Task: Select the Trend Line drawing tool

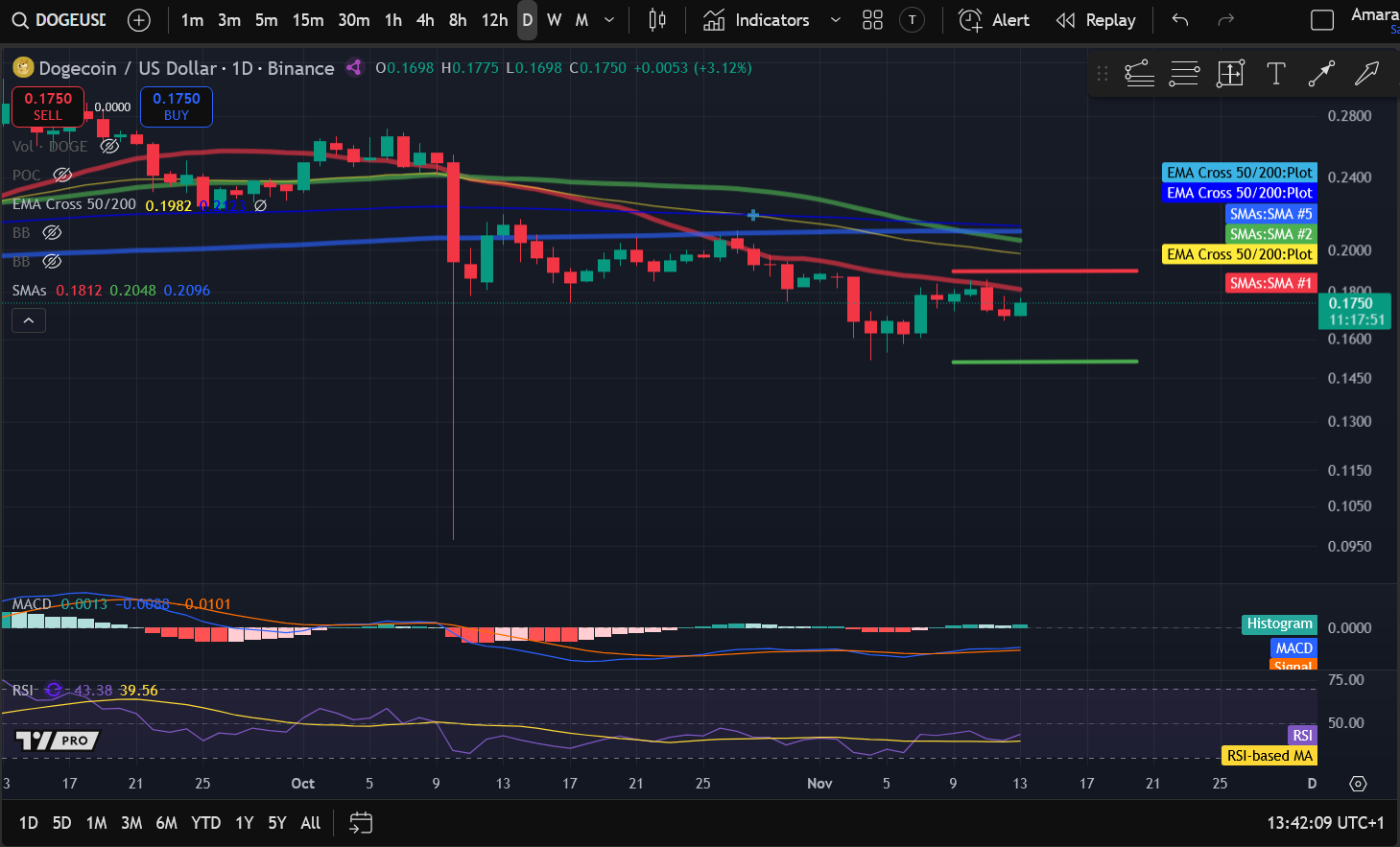Action: pyautogui.click(x=1322, y=73)
